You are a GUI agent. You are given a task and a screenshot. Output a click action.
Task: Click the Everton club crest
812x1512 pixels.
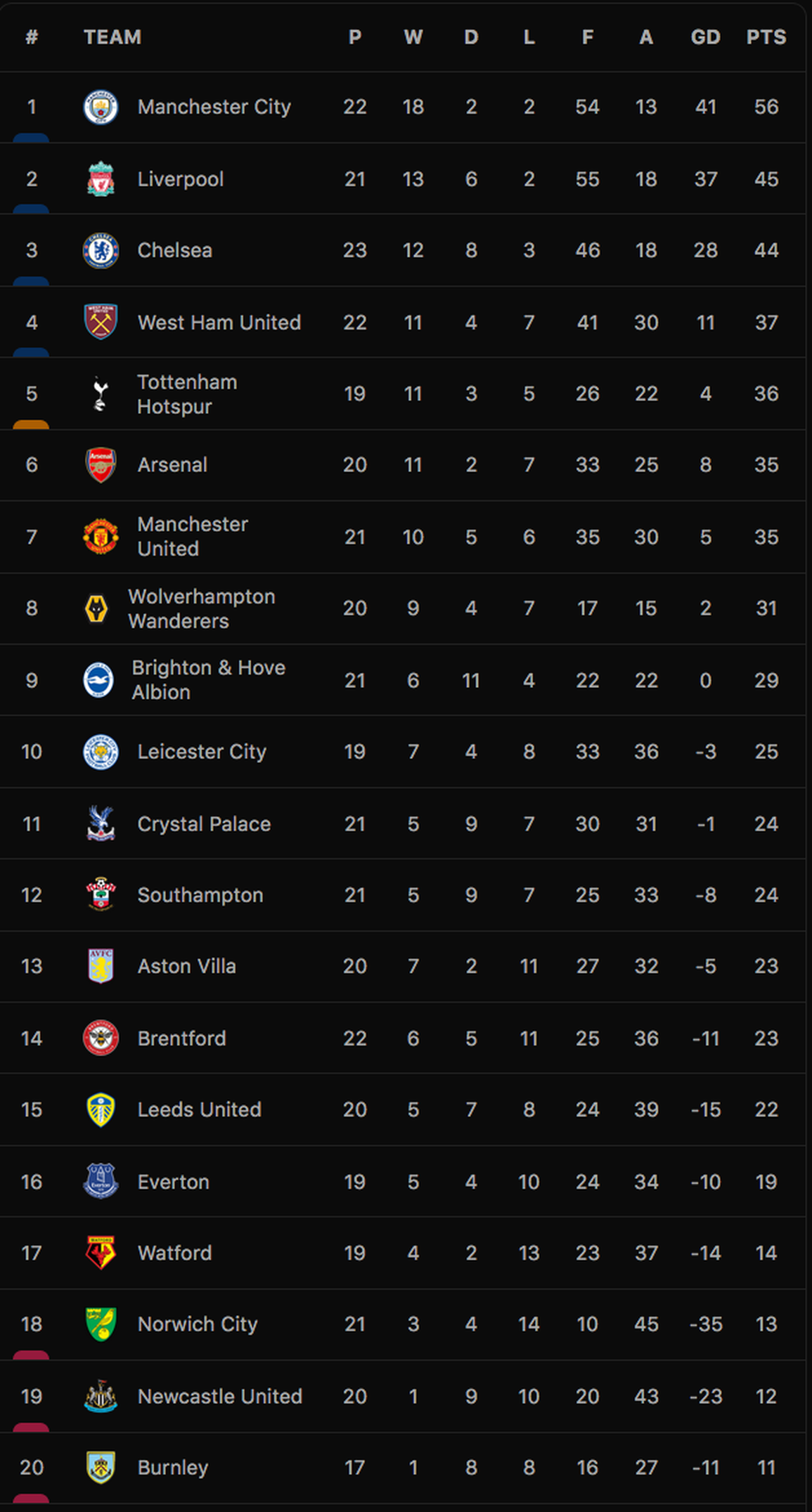click(101, 1181)
